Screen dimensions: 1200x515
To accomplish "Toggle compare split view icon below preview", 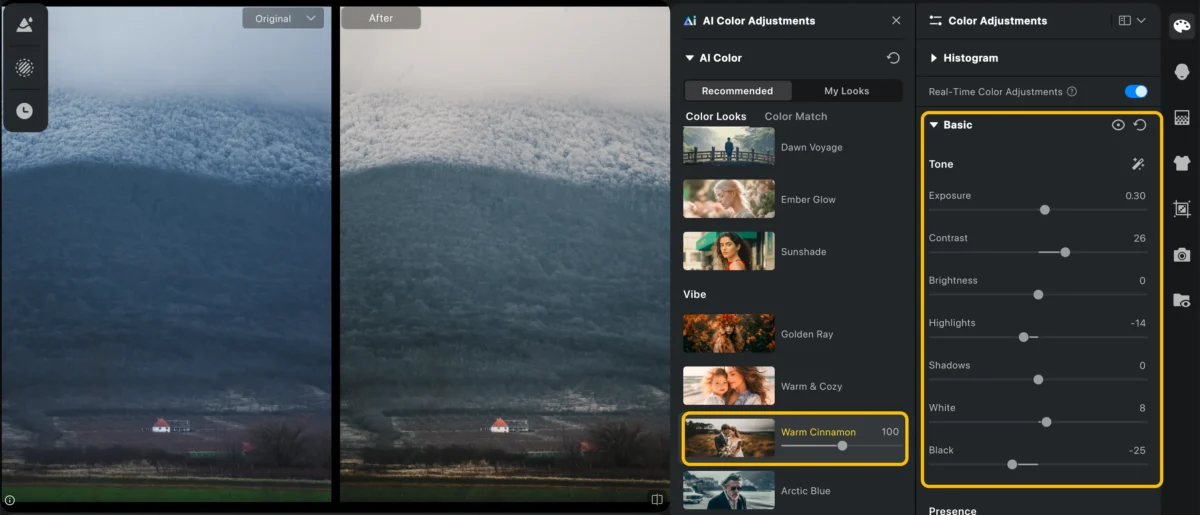I will (x=657, y=498).
